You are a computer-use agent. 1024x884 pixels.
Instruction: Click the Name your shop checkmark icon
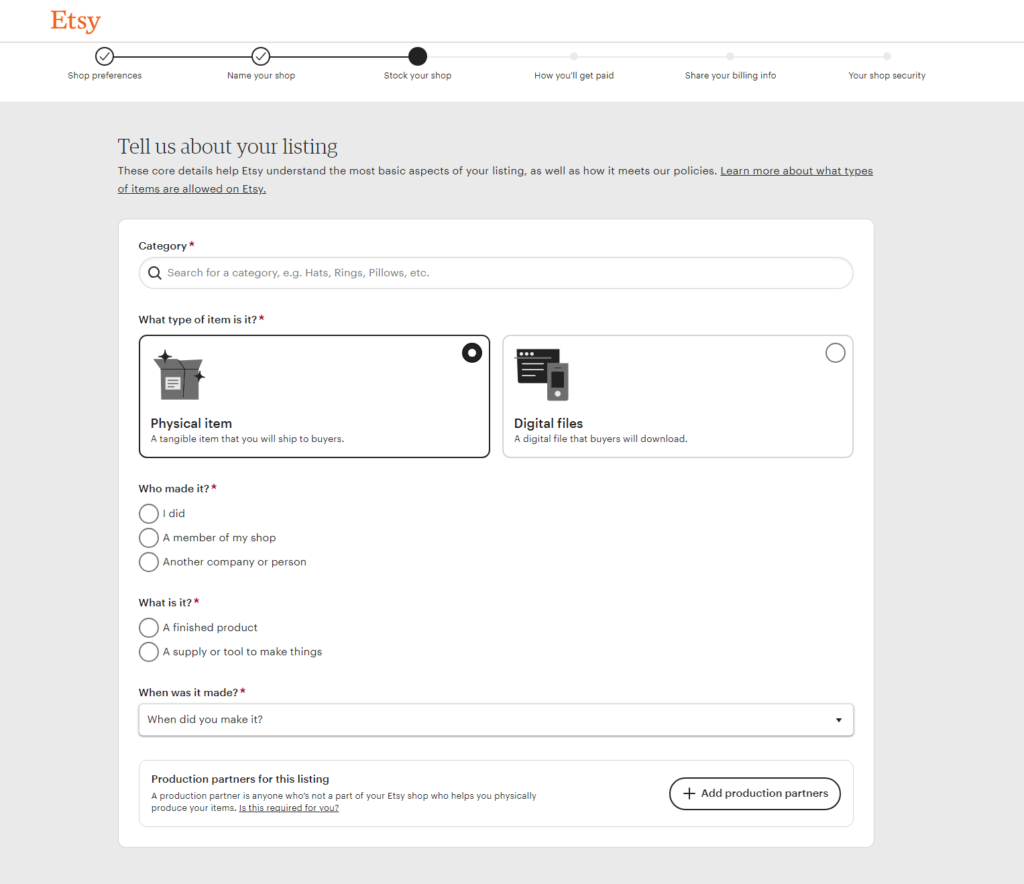pos(261,57)
